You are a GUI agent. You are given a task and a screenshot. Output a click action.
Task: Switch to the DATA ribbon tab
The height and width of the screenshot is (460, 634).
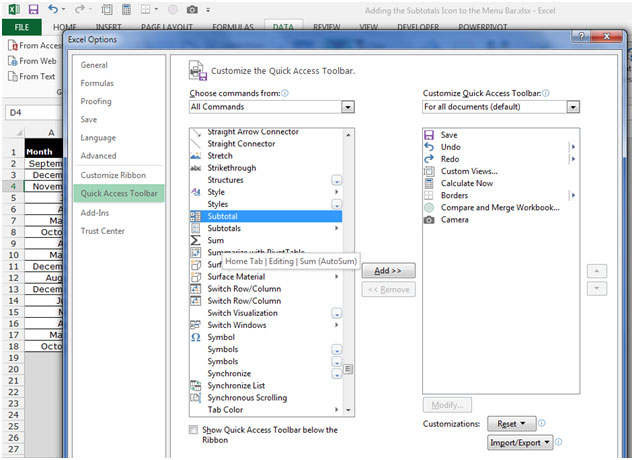283,27
